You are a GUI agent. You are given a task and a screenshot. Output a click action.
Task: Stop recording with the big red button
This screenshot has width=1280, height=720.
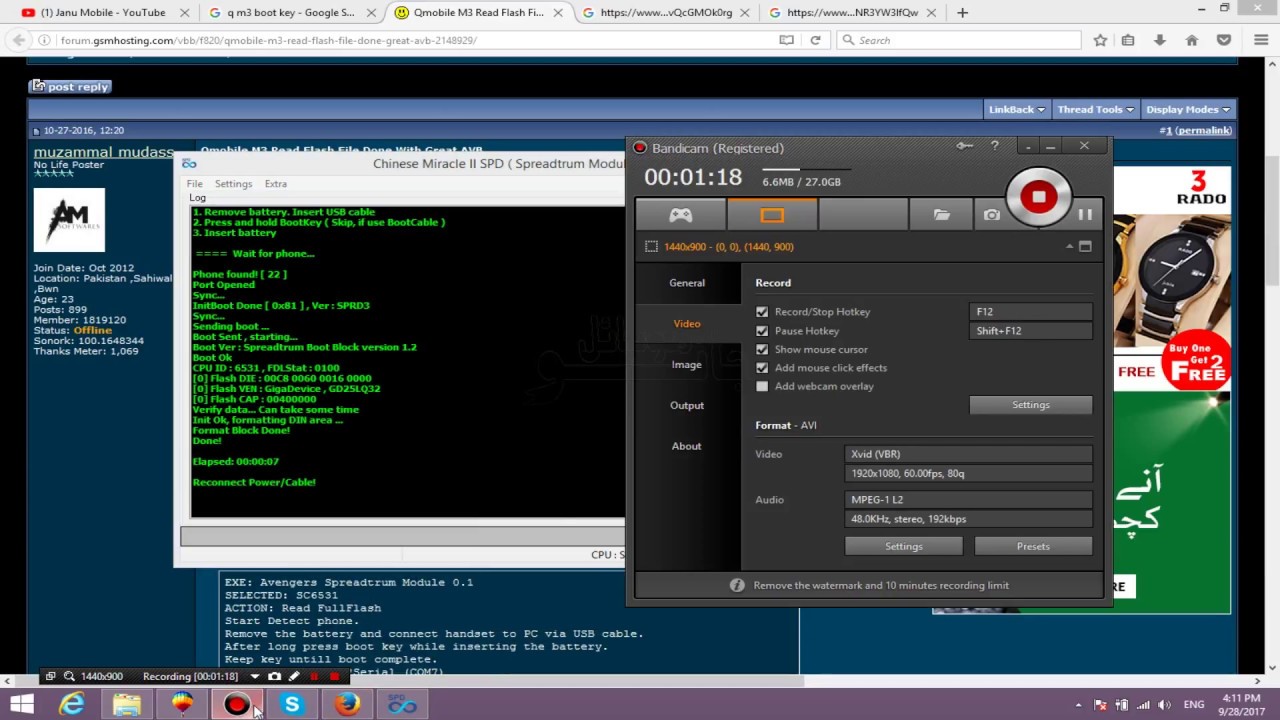coord(1038,197)
